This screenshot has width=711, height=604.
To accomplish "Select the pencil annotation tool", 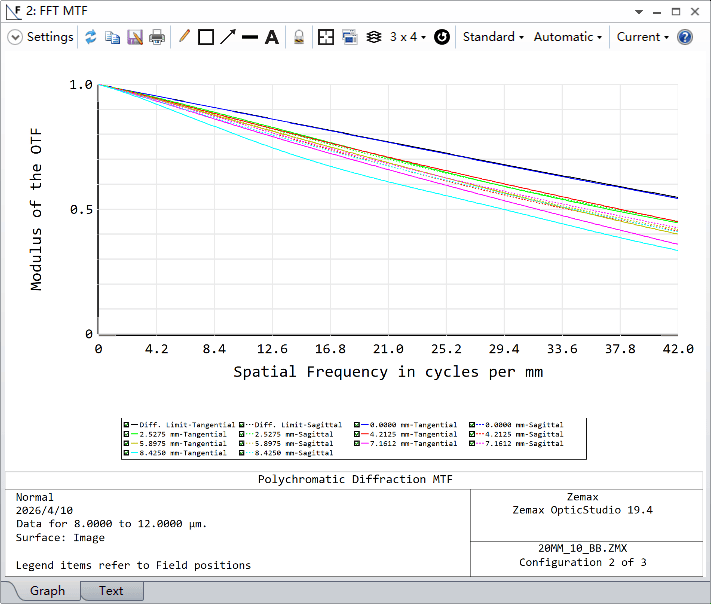I will tap(183, 37).
